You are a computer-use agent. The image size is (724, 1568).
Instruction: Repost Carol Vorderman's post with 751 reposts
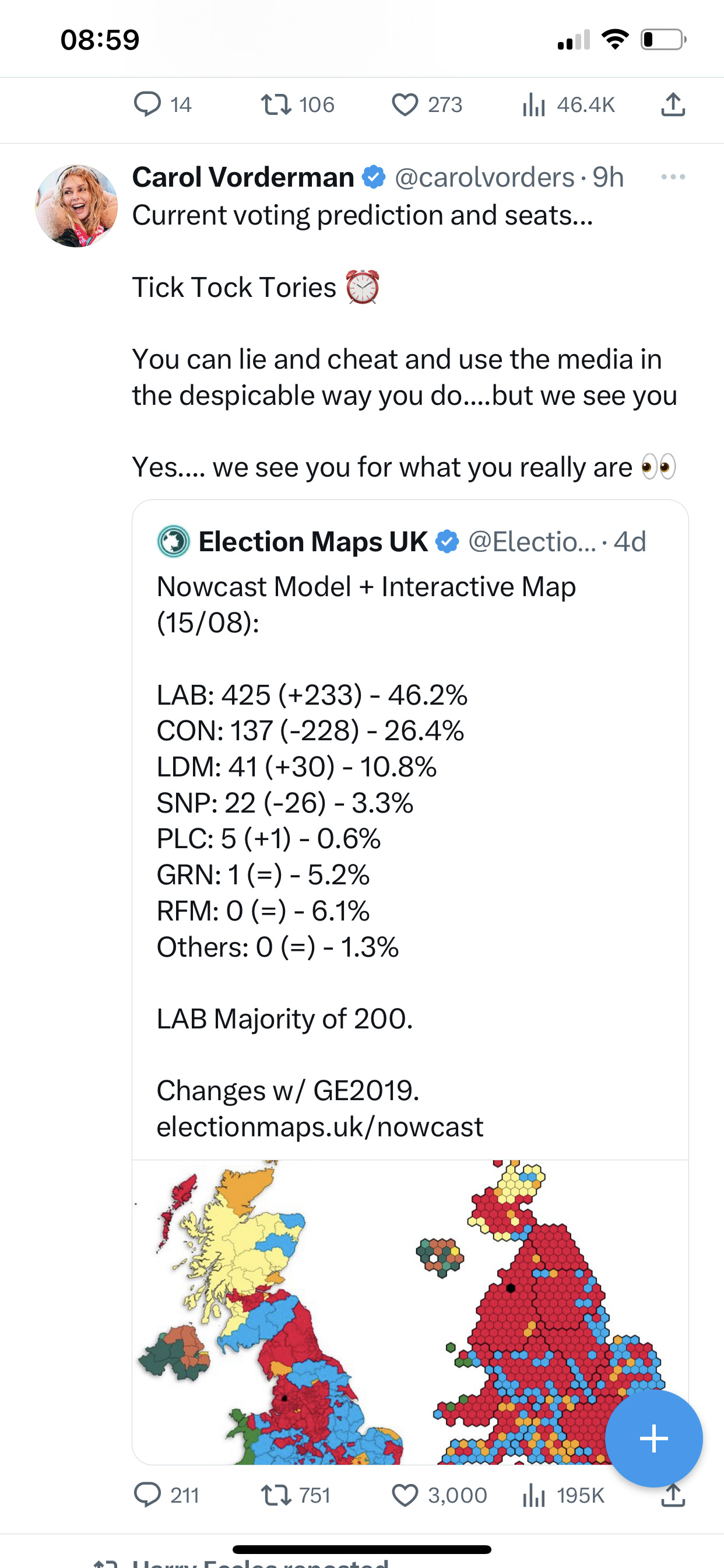(x=296, y=1495)
